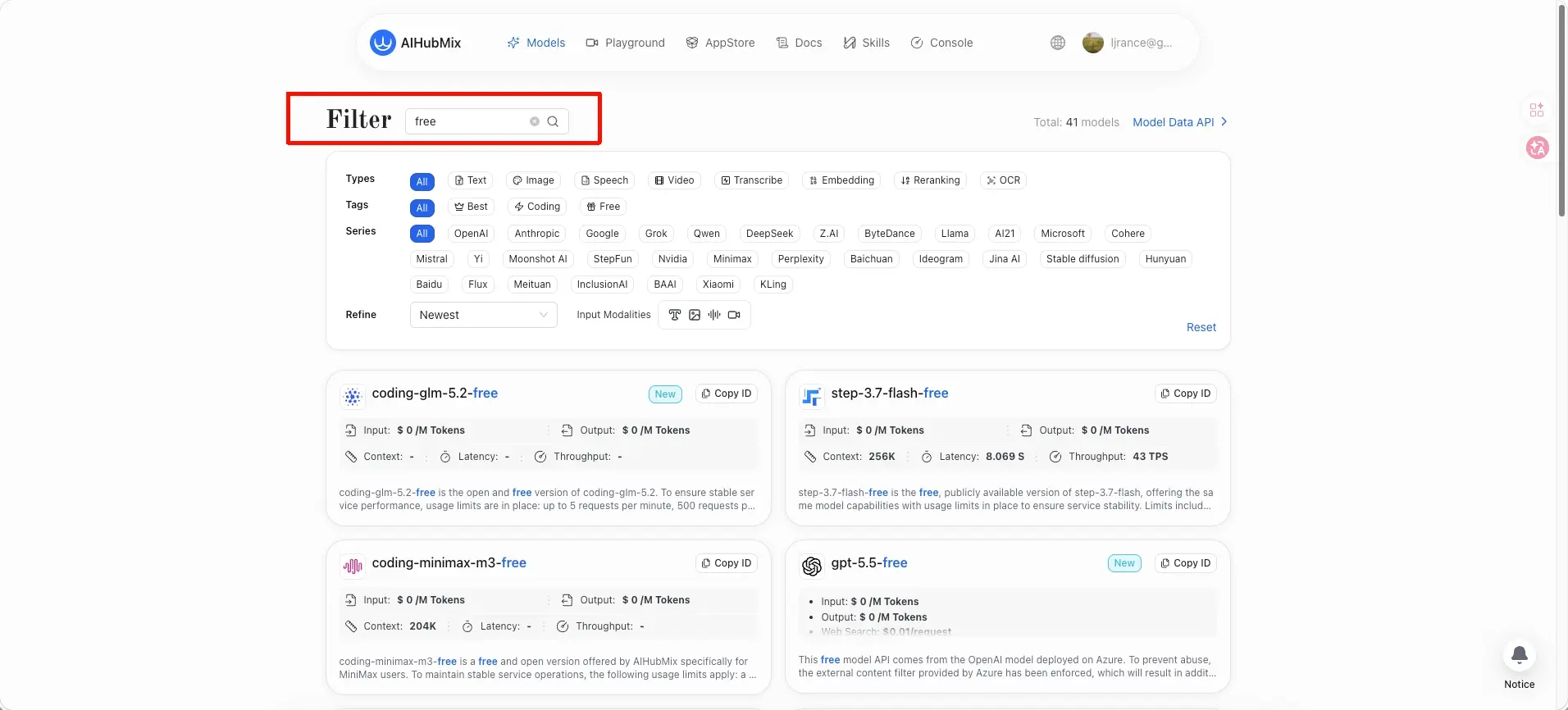Toggle the Text type filter
This screenshot has height=710, width=1568.
click(x=471, y=180)
